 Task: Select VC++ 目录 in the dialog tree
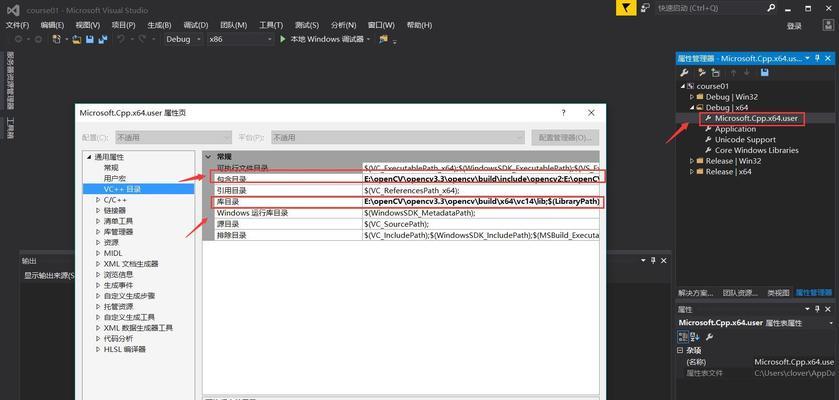[x=122, y=189]
